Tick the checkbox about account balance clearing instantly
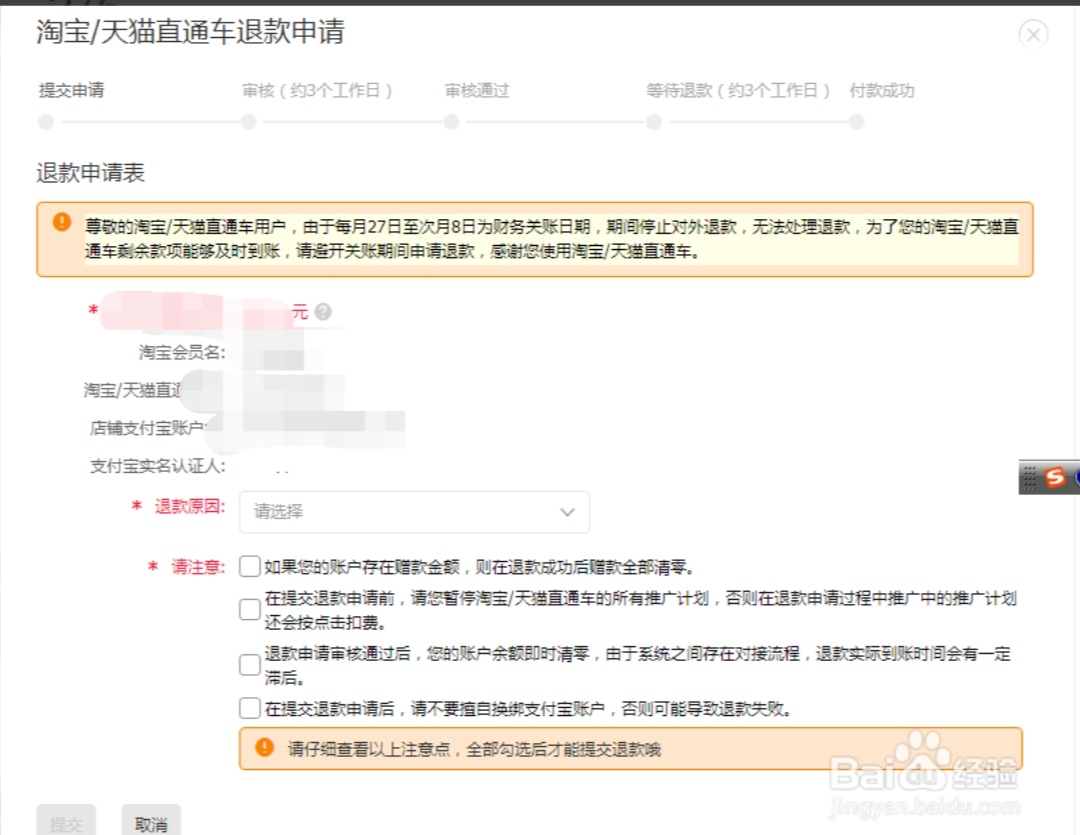 [x=249, y=664]
